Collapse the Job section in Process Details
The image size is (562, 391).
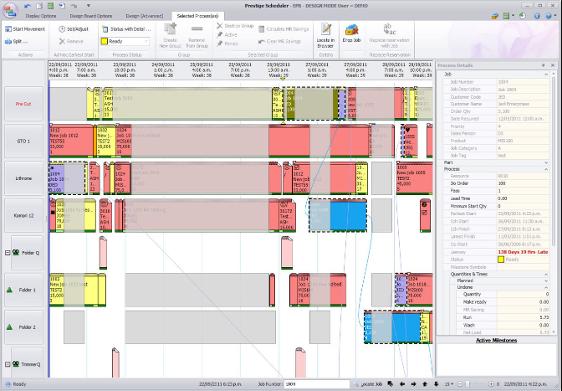click(x=546, y=74)
